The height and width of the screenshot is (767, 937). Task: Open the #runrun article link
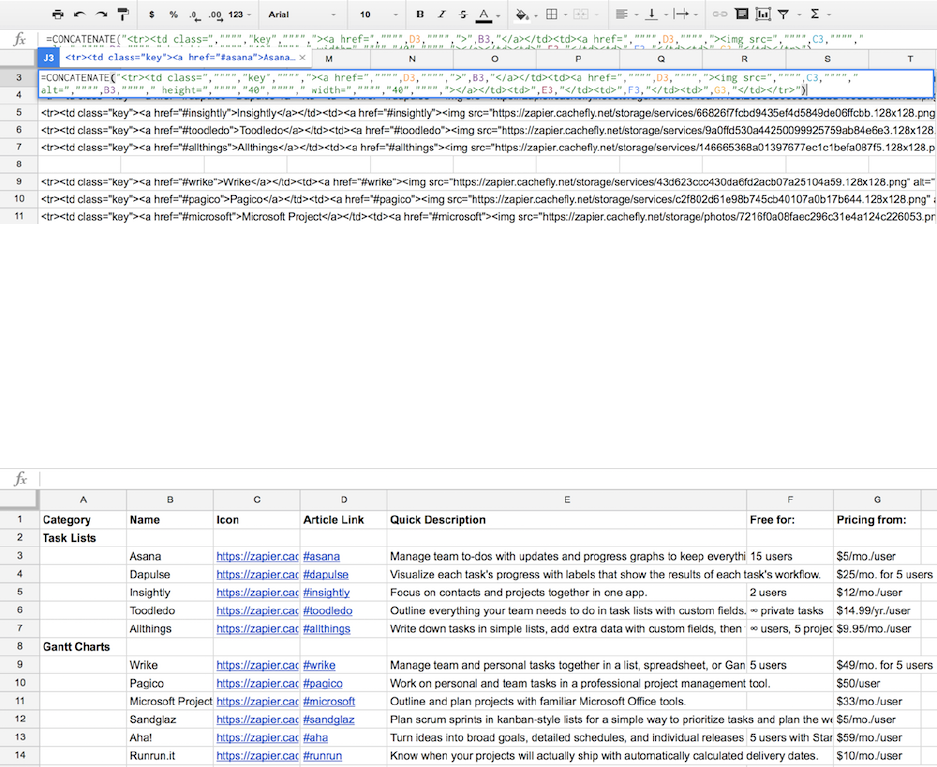click(x=323, y=756)
